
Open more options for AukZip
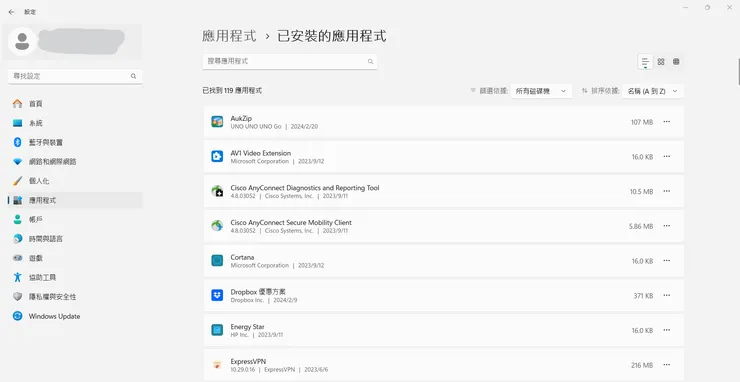(x=666, y=122)
